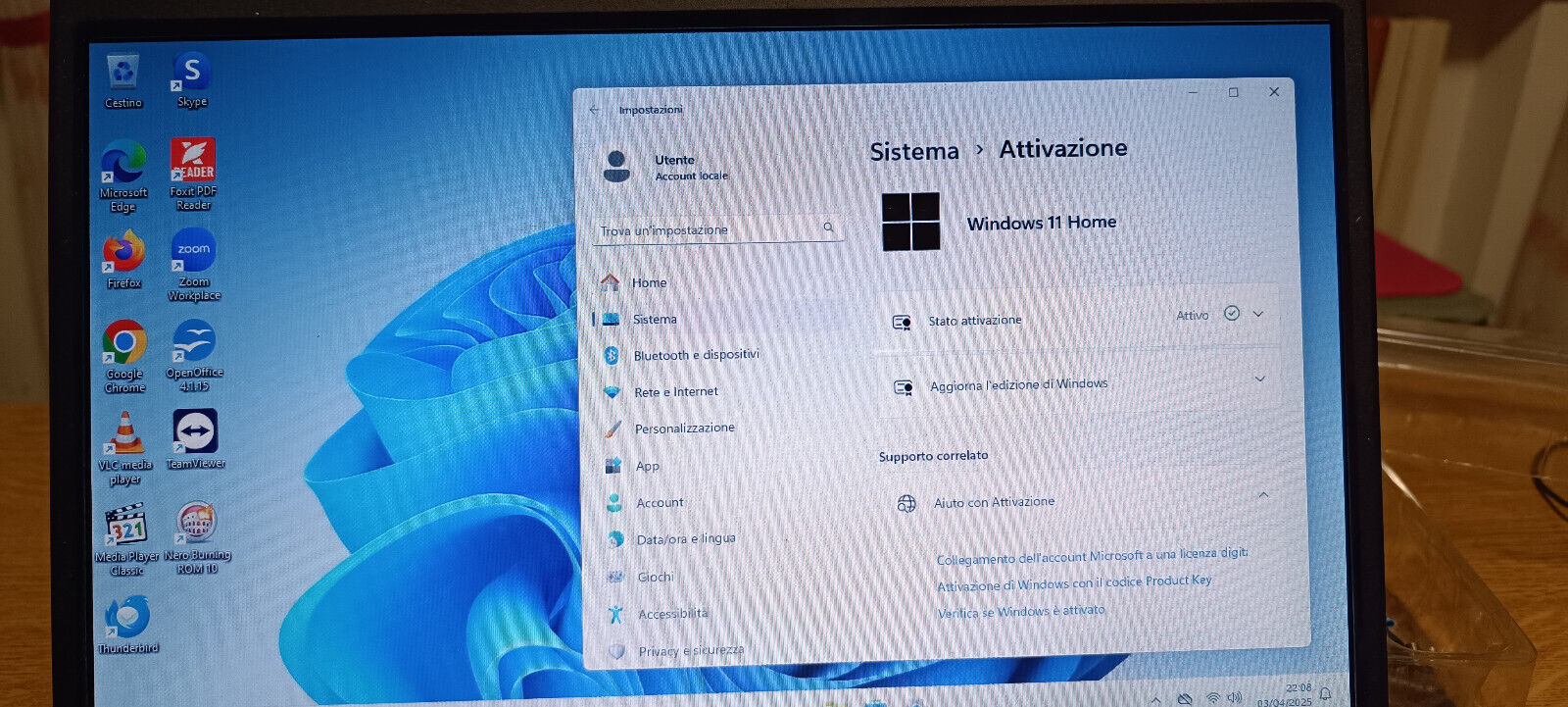Select the Foxit PDF Reader shortcut

coord(193,174)
